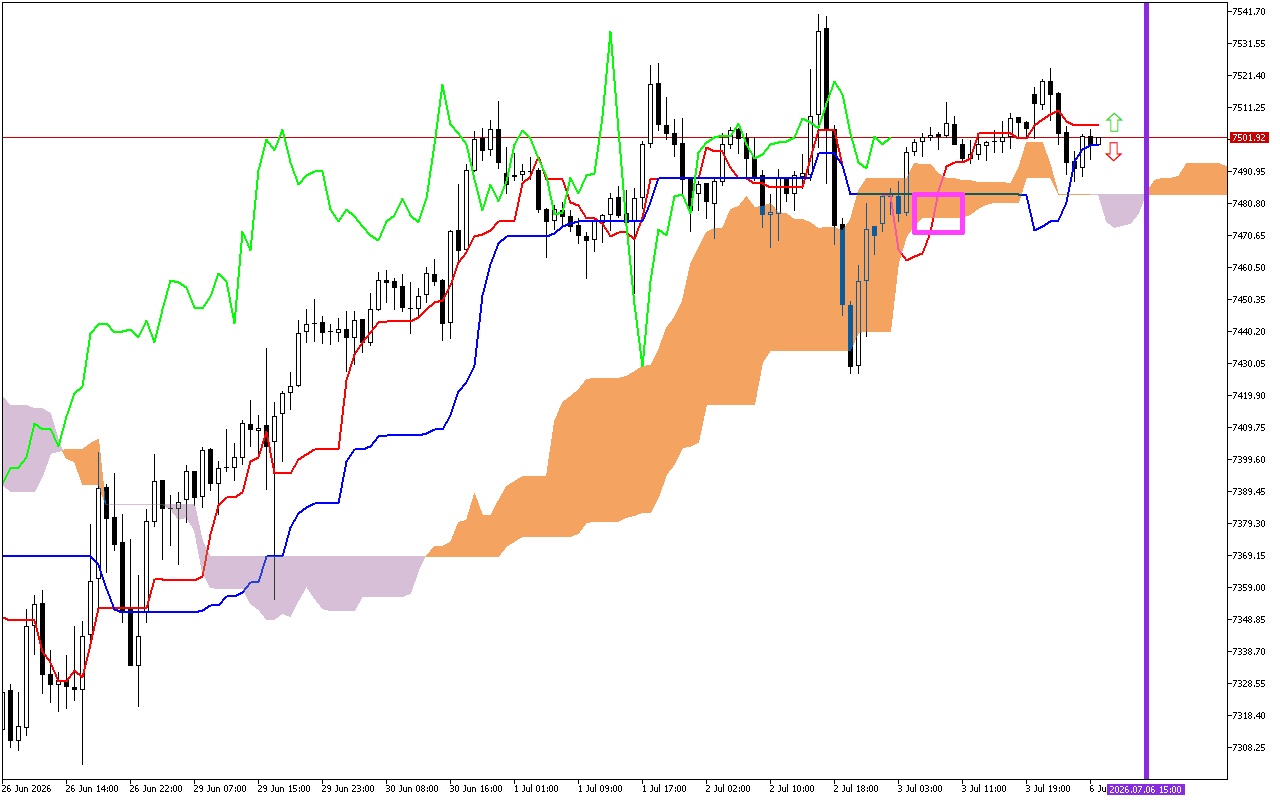The height and width of the screenshot is (800, 1280).
Task: Click time axis label 3 Jul 03:00
Action: pyautogui.click(x=921, y=788)
